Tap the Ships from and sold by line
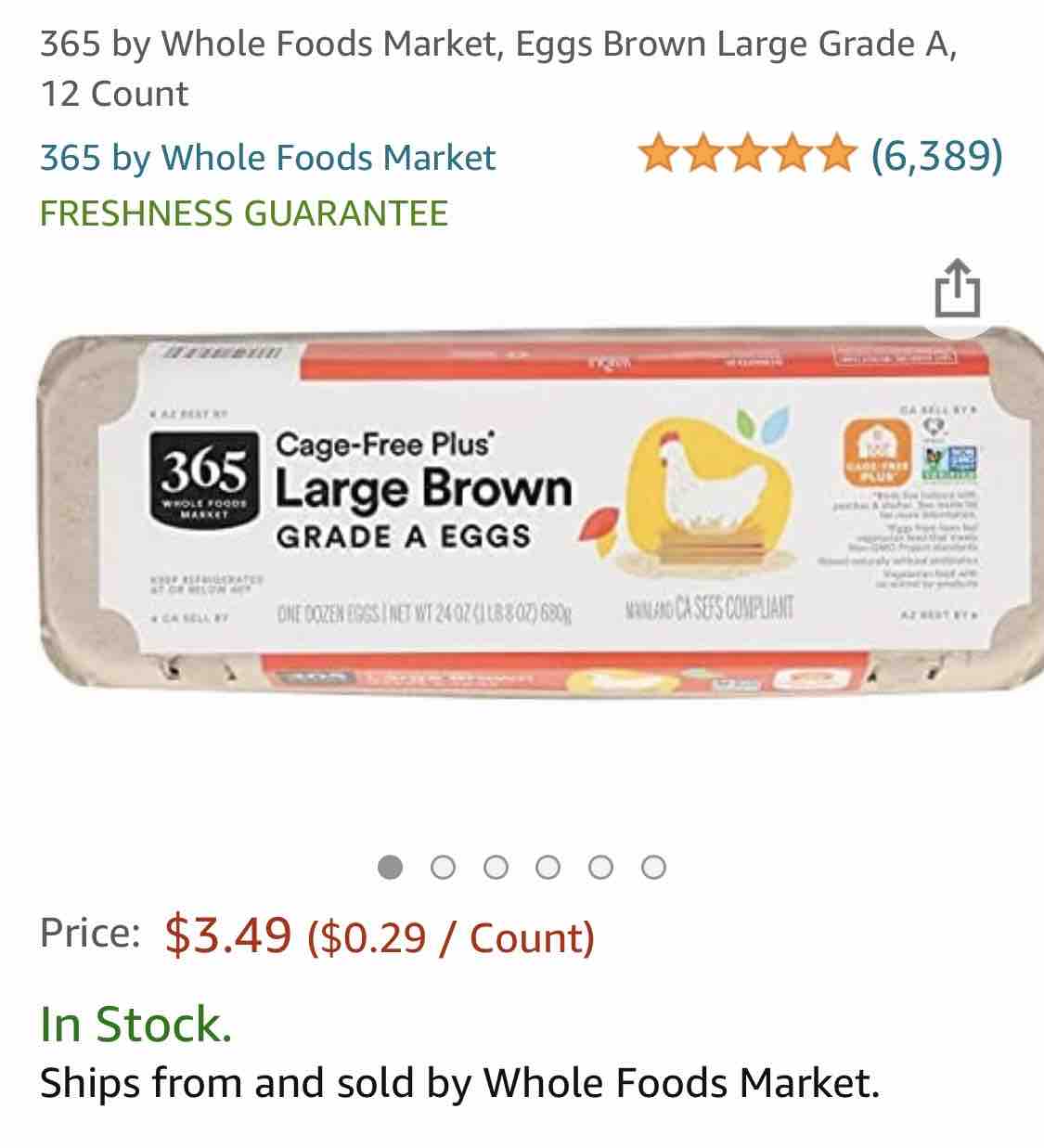1044x1148 pixels. [x=459, y=1082]
